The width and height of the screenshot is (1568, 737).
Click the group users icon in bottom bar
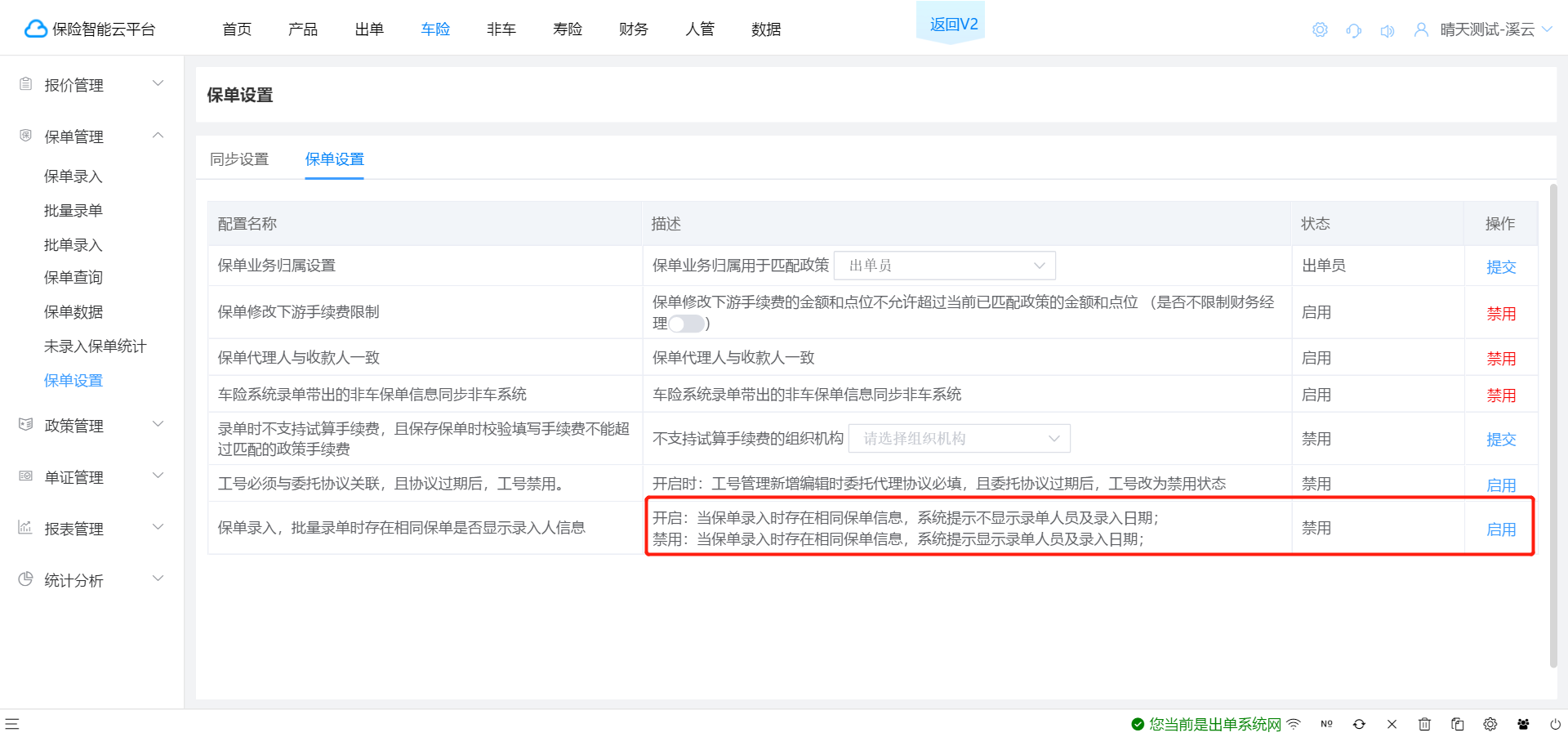[1523, 724]
